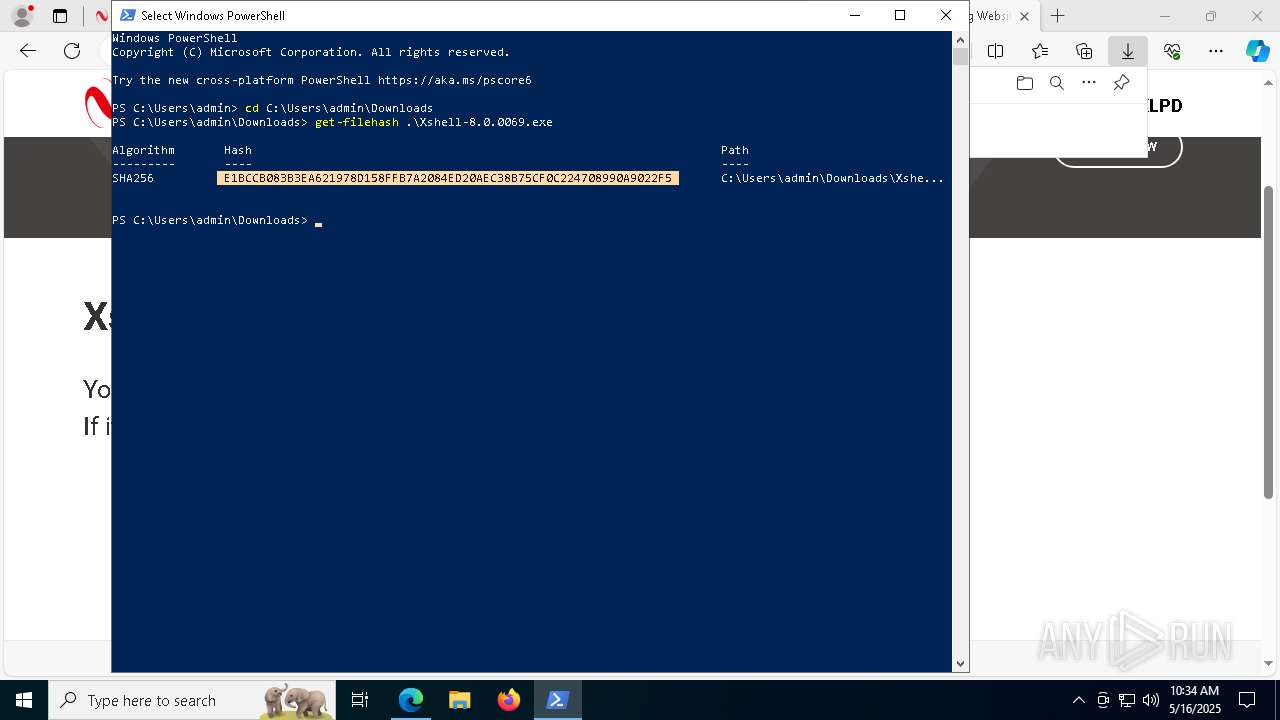The image size is (1280, 720).
Task: Click the 'Select Windows PowerShell' window title
Action: click(213, 15)
